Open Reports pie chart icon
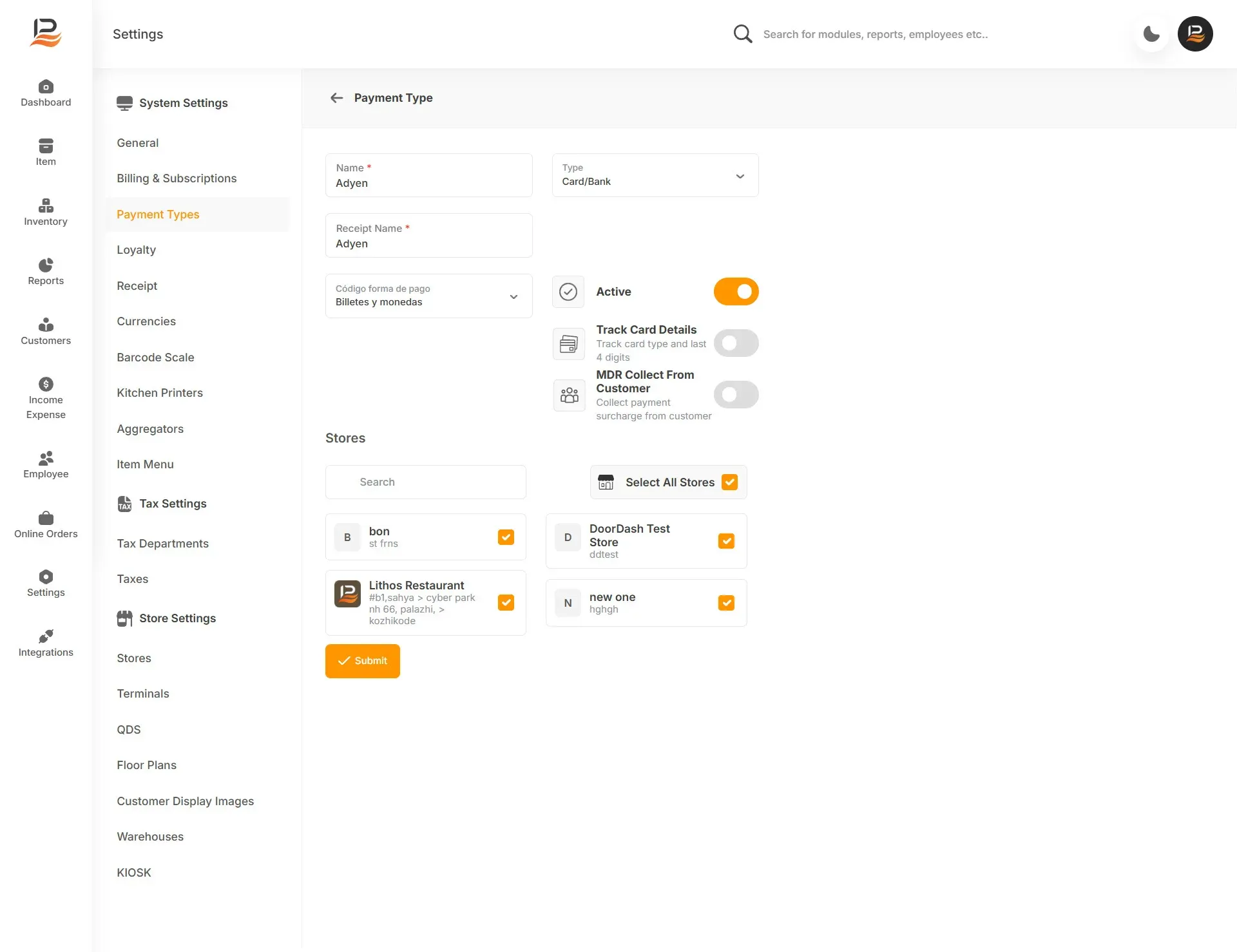Image resolution: width=1237 pixels, height=952 pixels. click(x=46, y=265)
